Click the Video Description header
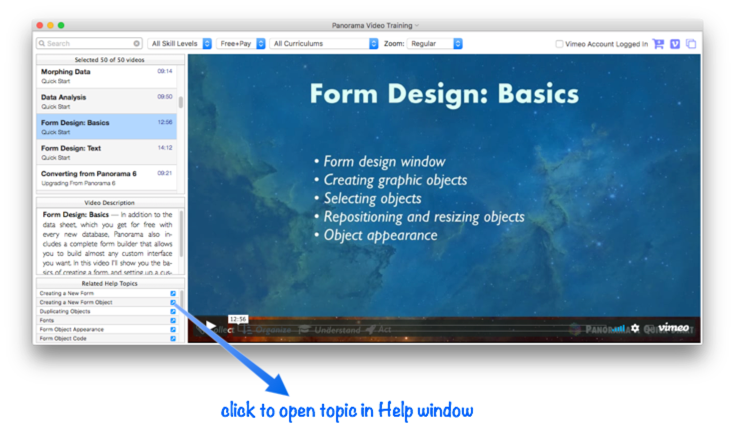The image size is (735, 431). (x=110, y=203)
